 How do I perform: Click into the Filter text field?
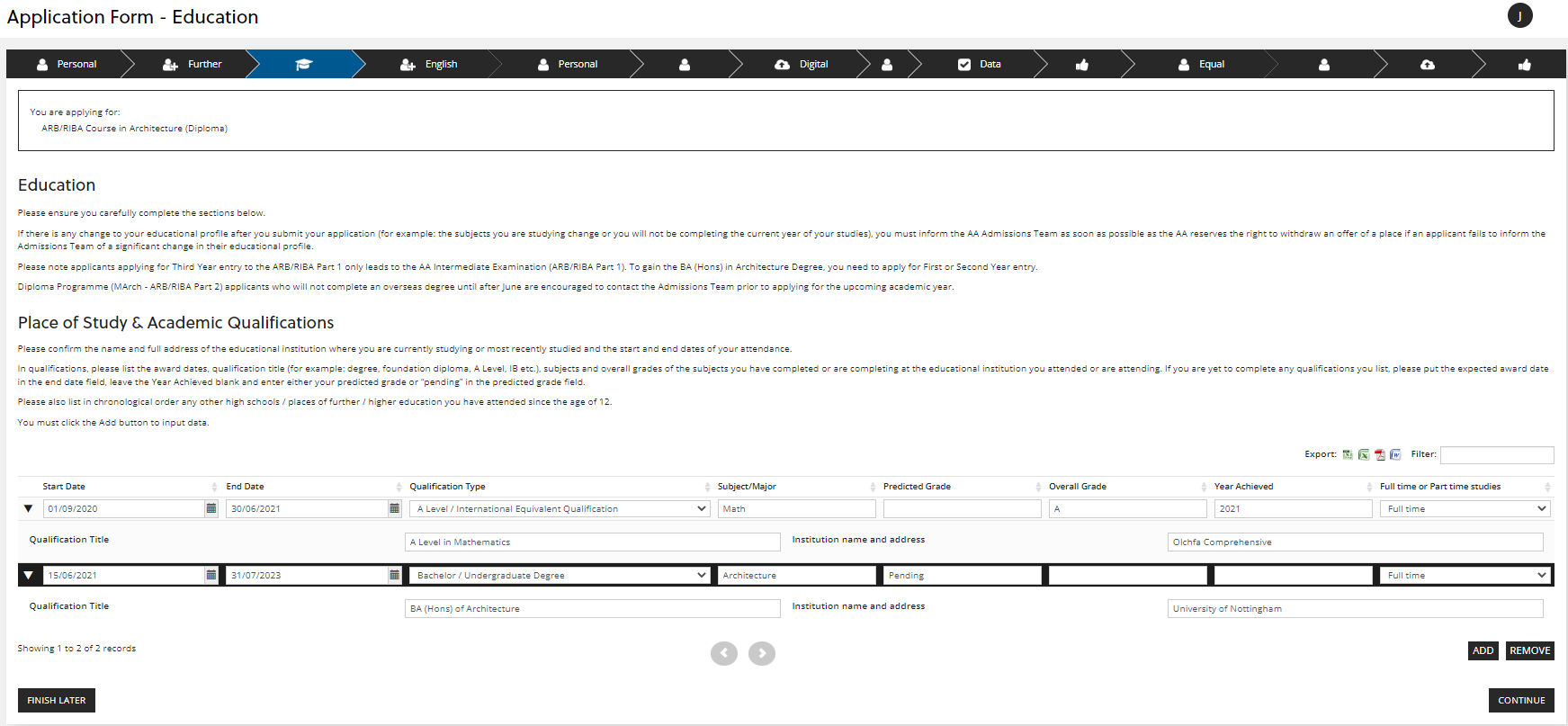tap(1496, 455)
